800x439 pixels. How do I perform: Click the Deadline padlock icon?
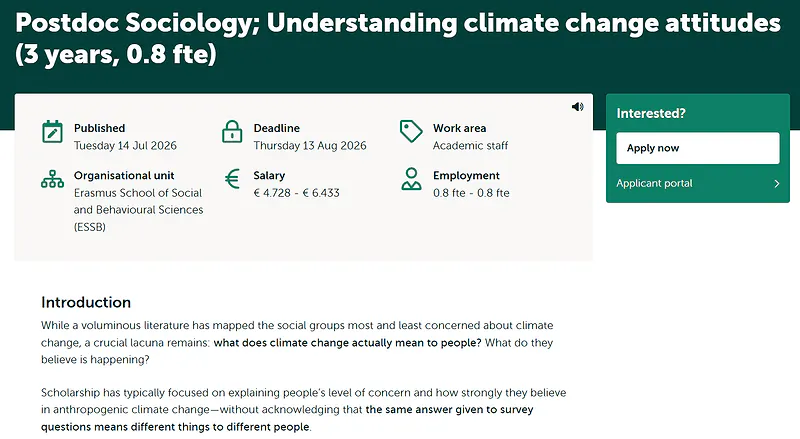232,132
